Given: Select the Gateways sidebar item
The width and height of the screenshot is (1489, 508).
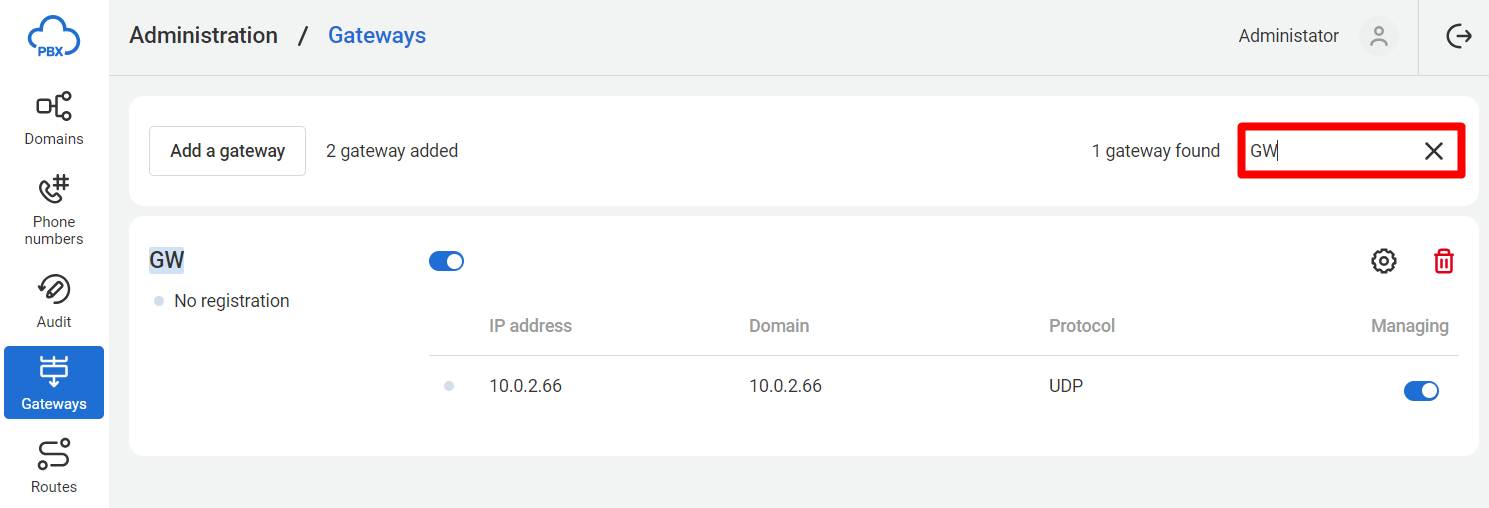Looking at the screenshot, I should coord(54,383).
